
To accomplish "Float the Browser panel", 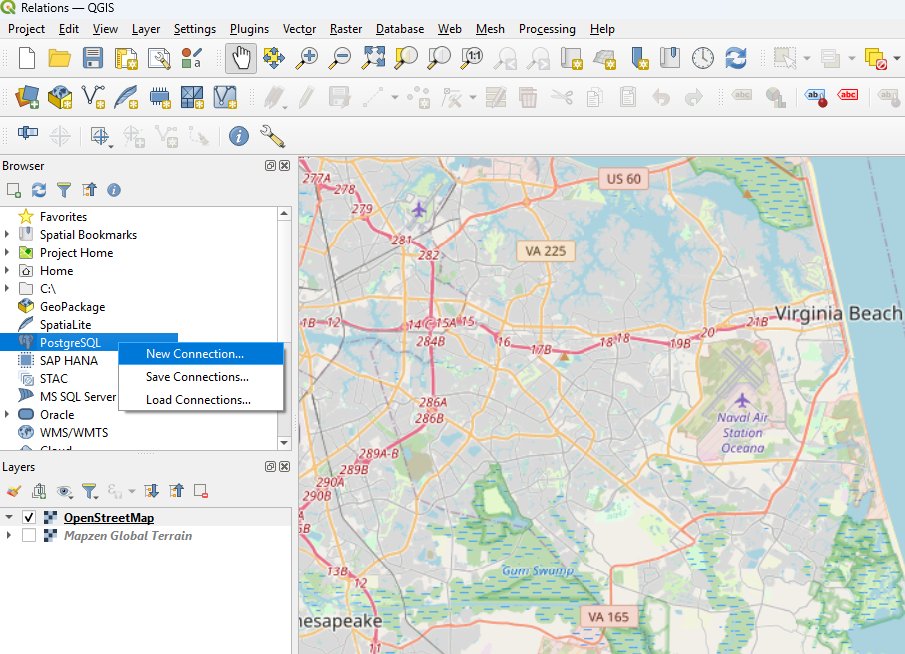I will [x=270, y=166].
